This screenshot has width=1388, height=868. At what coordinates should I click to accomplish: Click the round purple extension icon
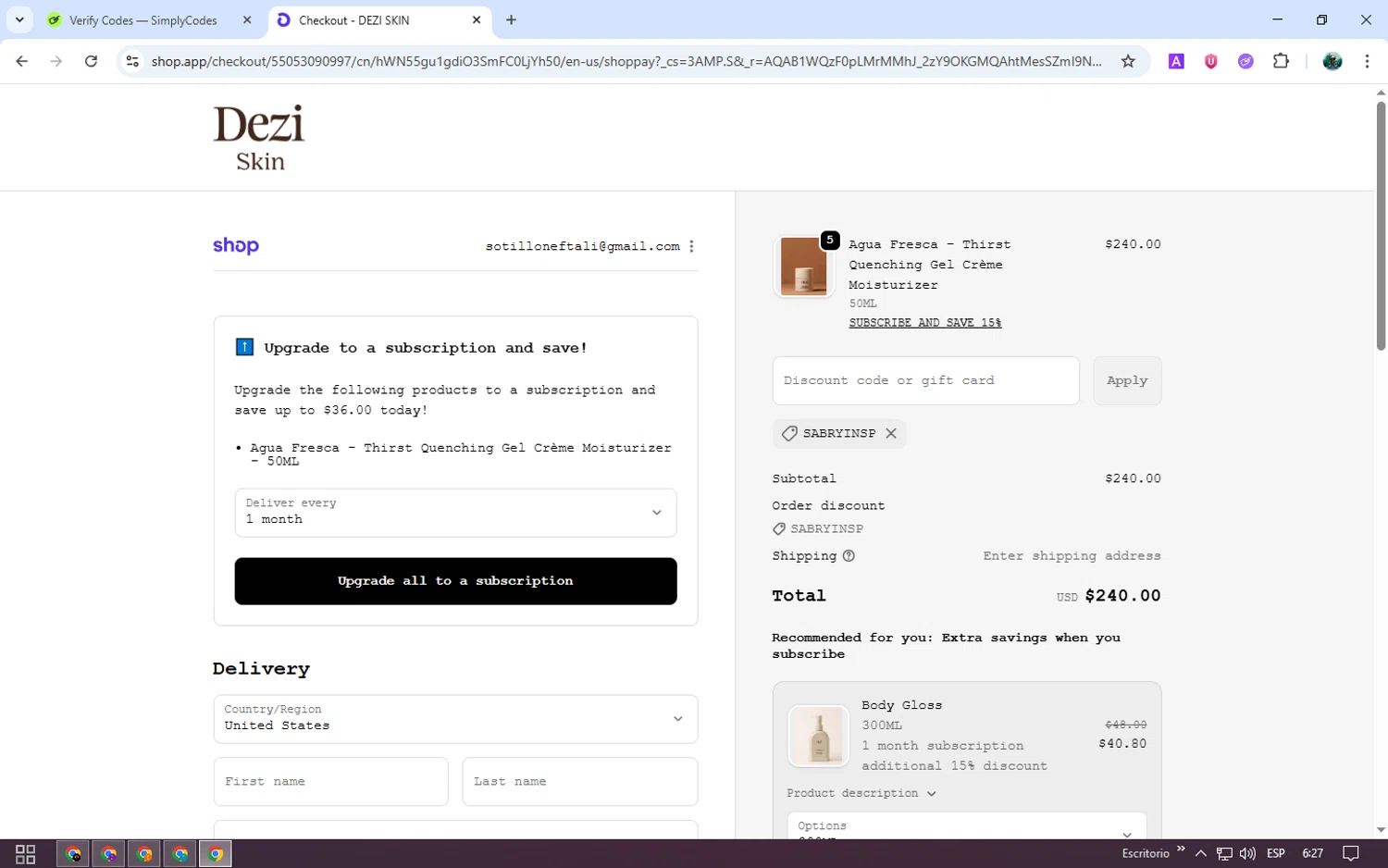1245,61
